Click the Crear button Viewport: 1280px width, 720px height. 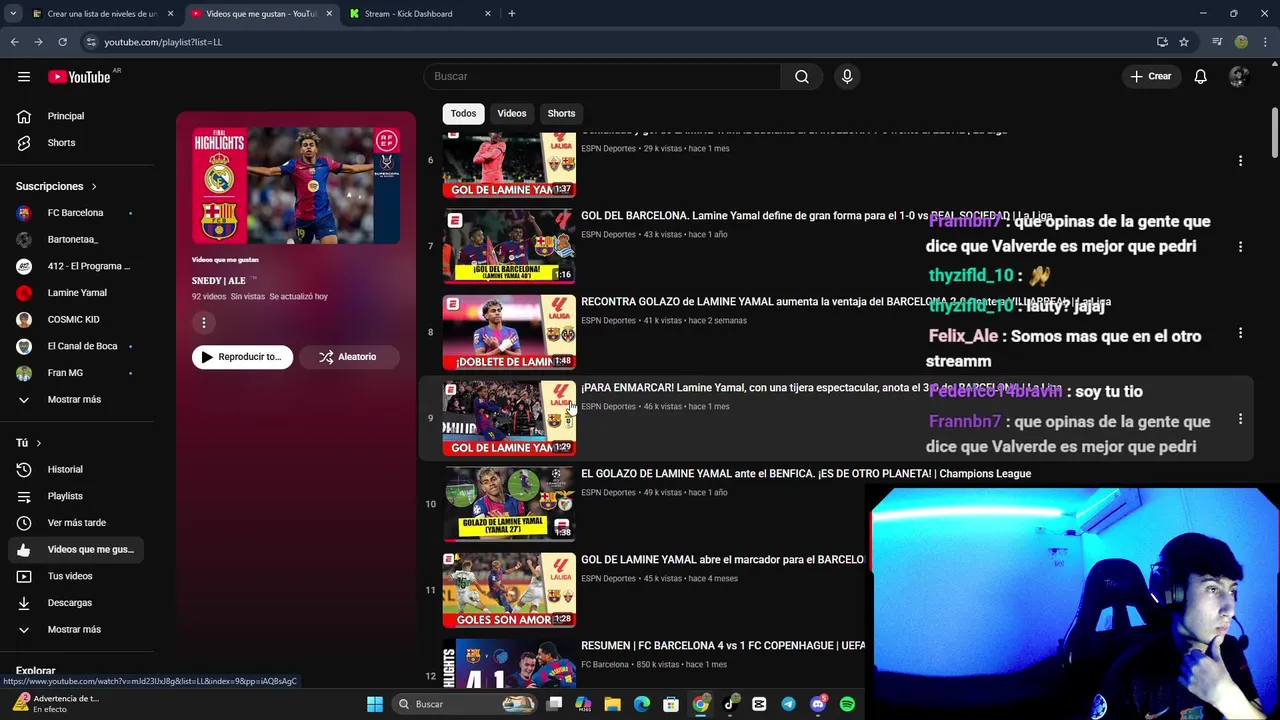click(1150, 76)
